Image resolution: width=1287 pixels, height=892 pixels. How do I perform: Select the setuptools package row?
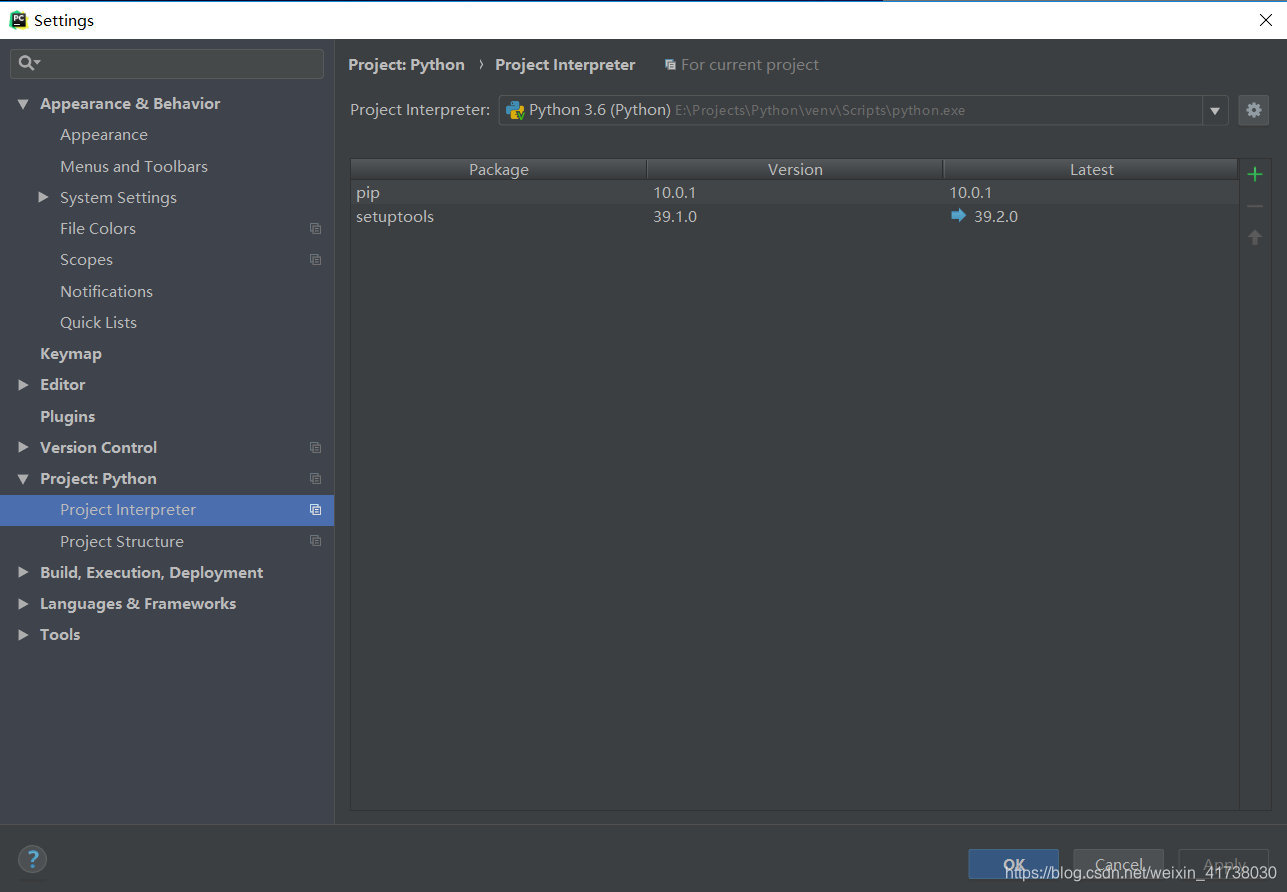794,217
